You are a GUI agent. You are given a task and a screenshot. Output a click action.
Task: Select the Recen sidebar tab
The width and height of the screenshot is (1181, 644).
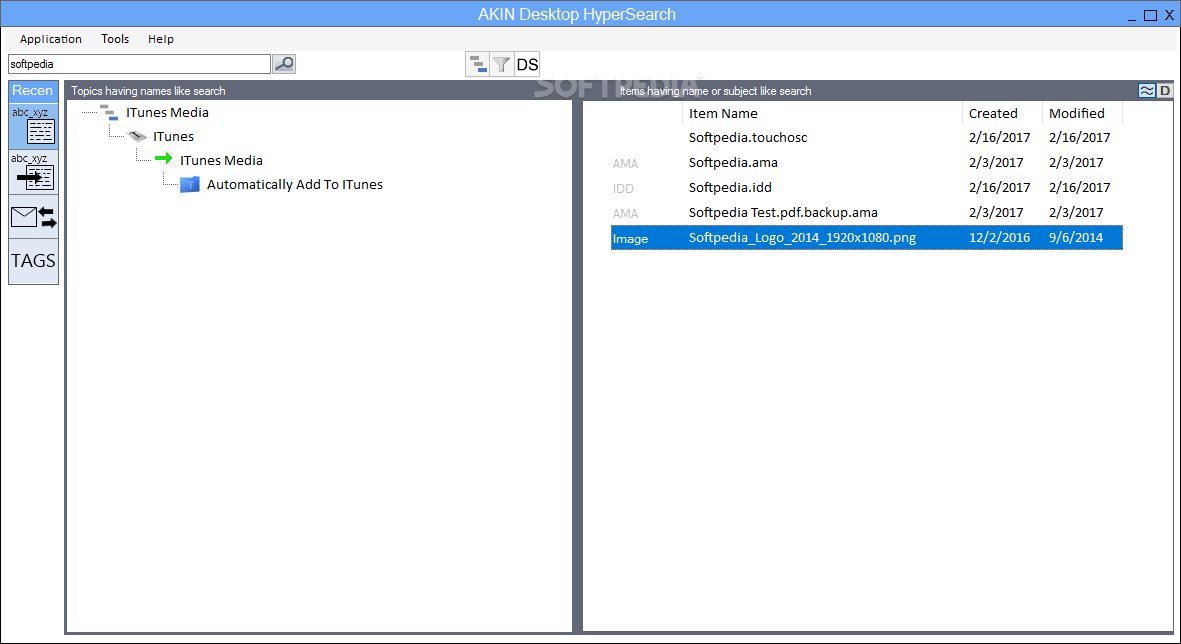(x=33, y=91)
